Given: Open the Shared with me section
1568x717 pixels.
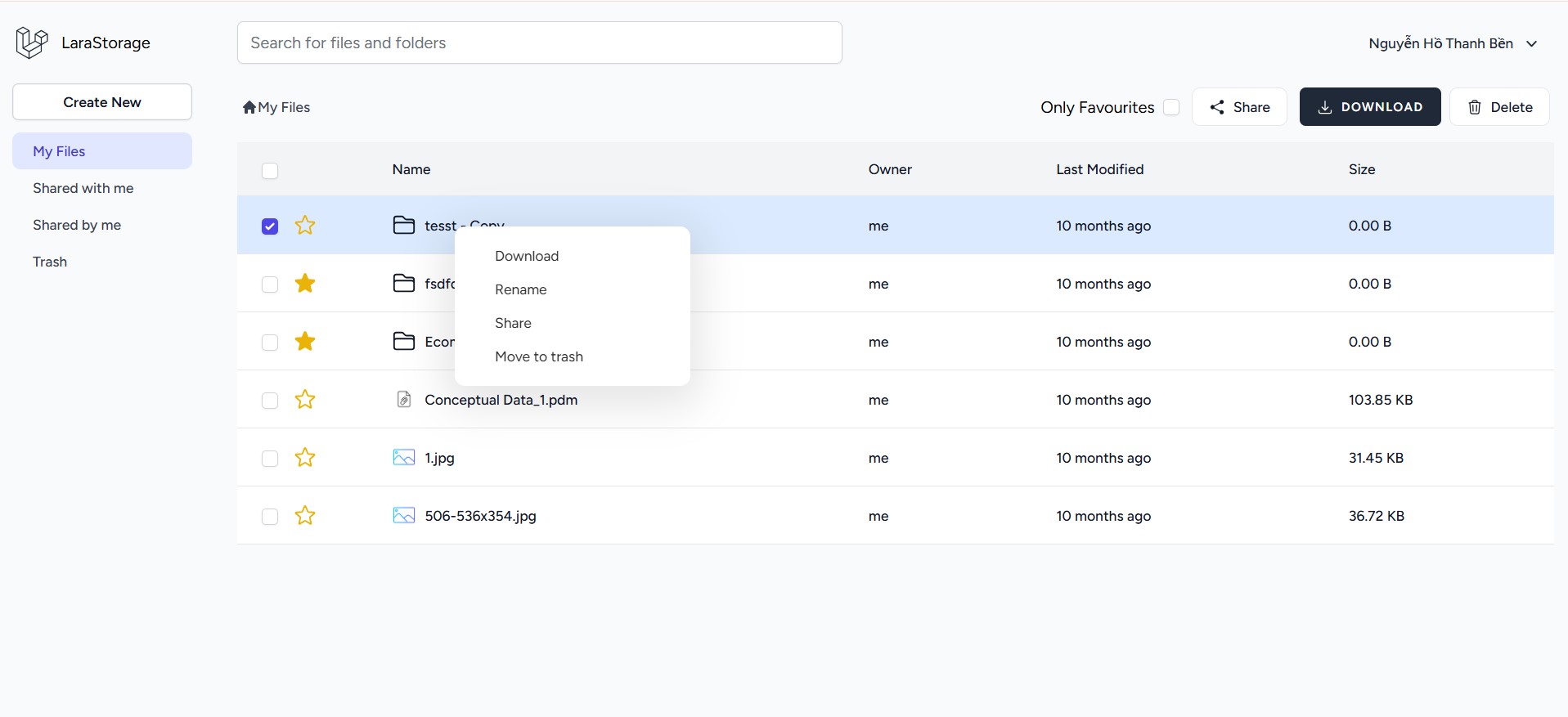Looking at the screenshot, I should pos(83,188).
